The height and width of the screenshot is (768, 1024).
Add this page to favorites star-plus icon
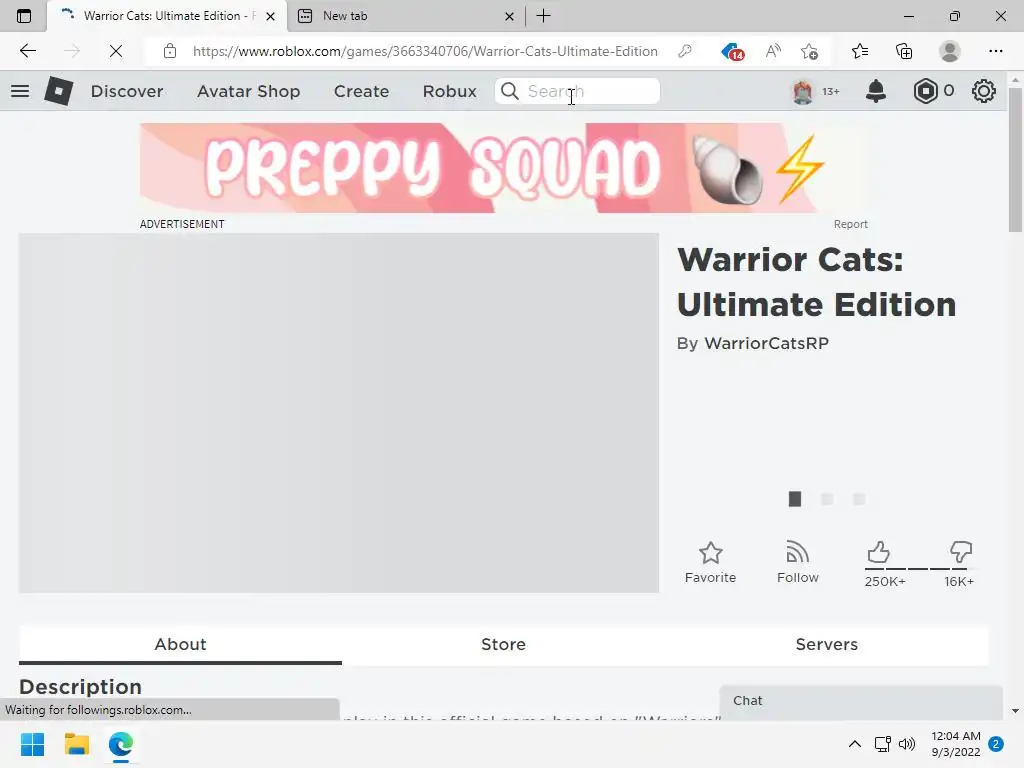click(x=809, y=51)
